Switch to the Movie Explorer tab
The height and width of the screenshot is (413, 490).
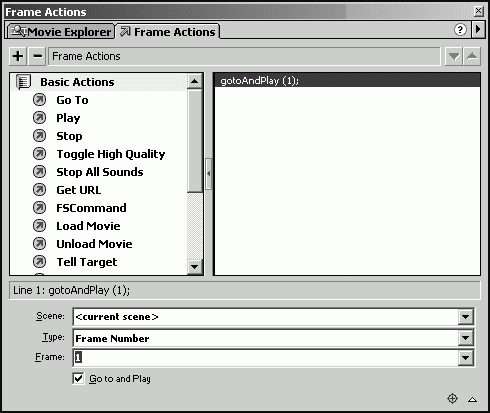61,32
